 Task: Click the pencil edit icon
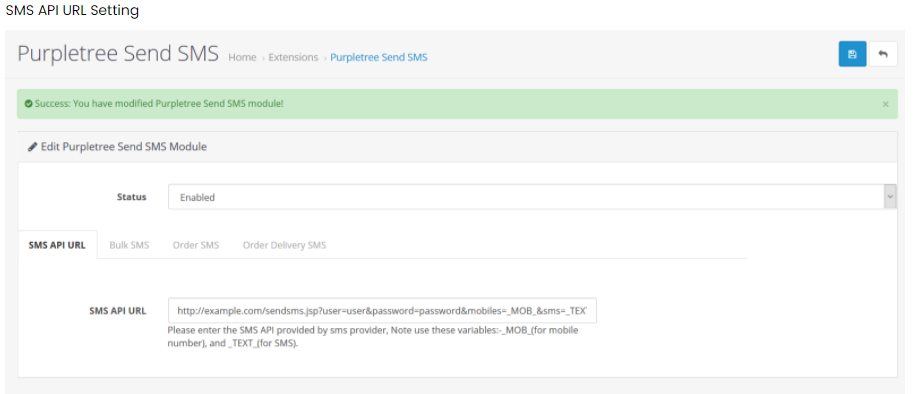click(x=33, y=147)
